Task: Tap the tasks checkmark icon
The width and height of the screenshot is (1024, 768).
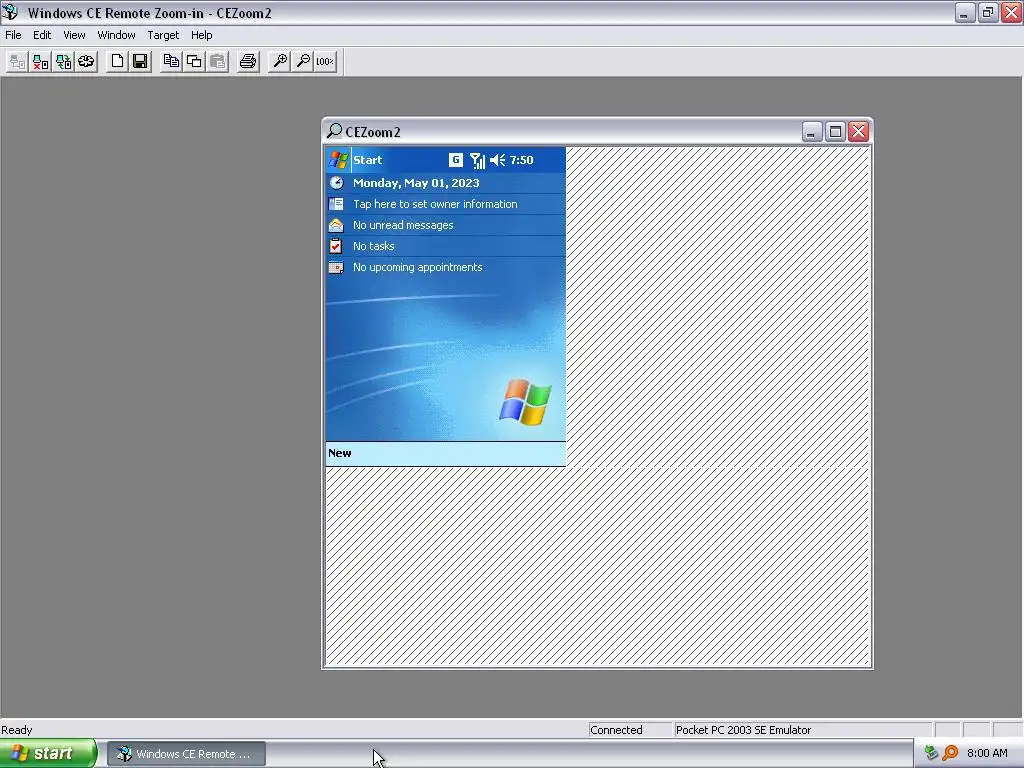Action: 336,246
